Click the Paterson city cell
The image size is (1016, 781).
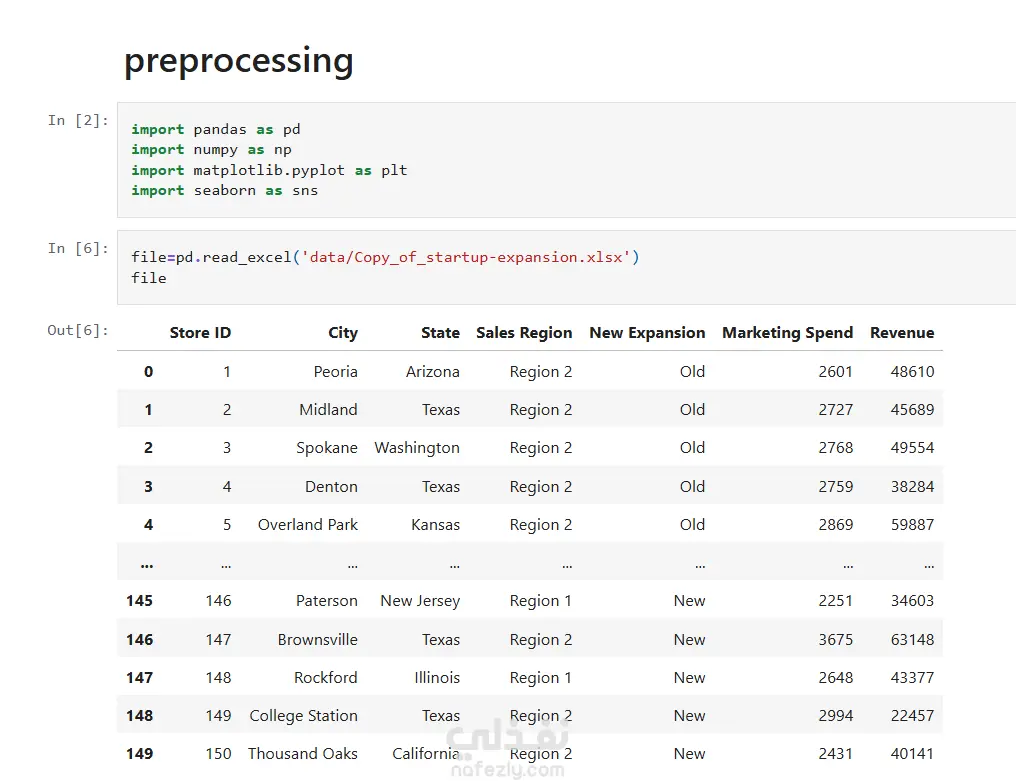[x=327, y=601]
